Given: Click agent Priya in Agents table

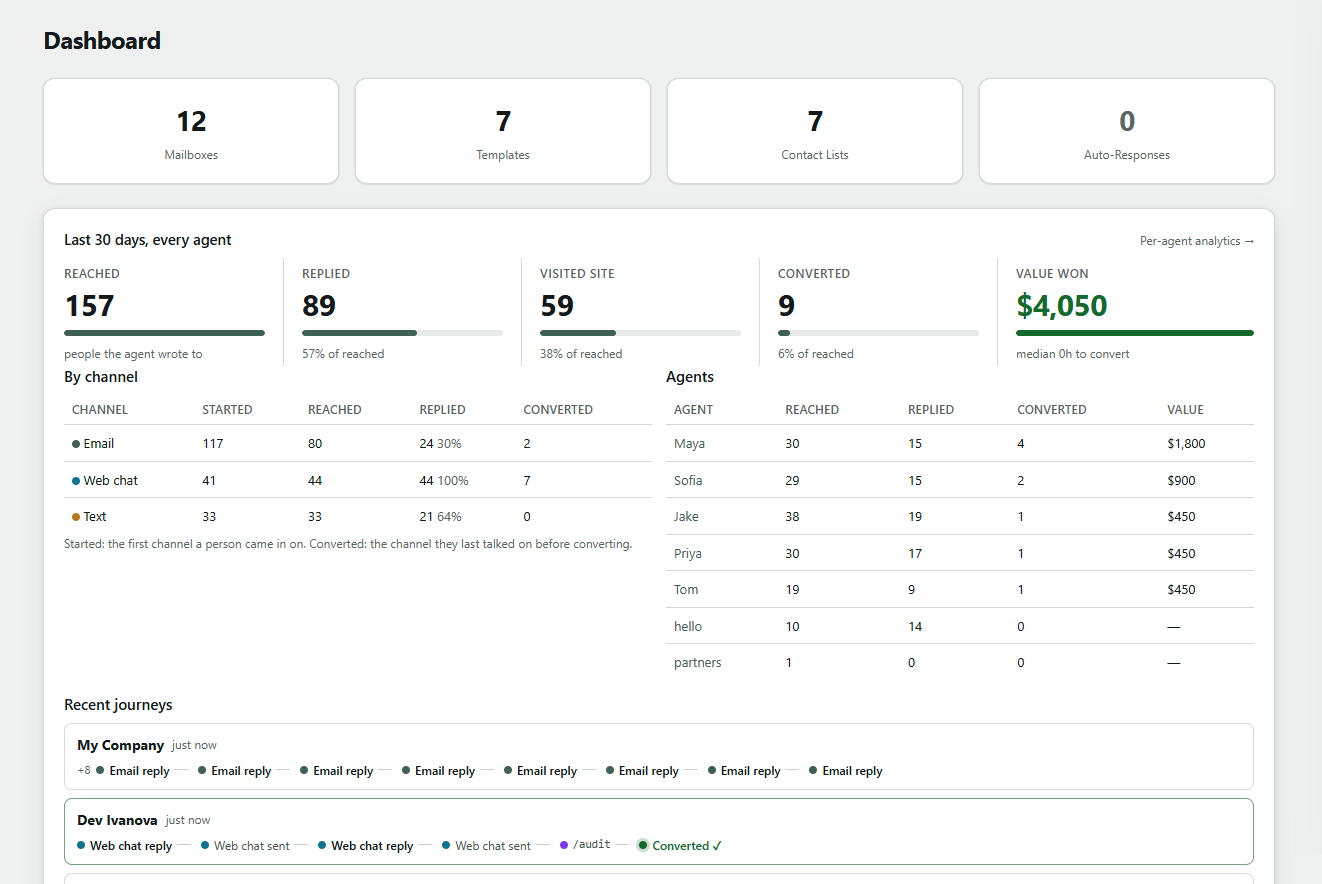Looking at the screenshot, I should [688, 553].
